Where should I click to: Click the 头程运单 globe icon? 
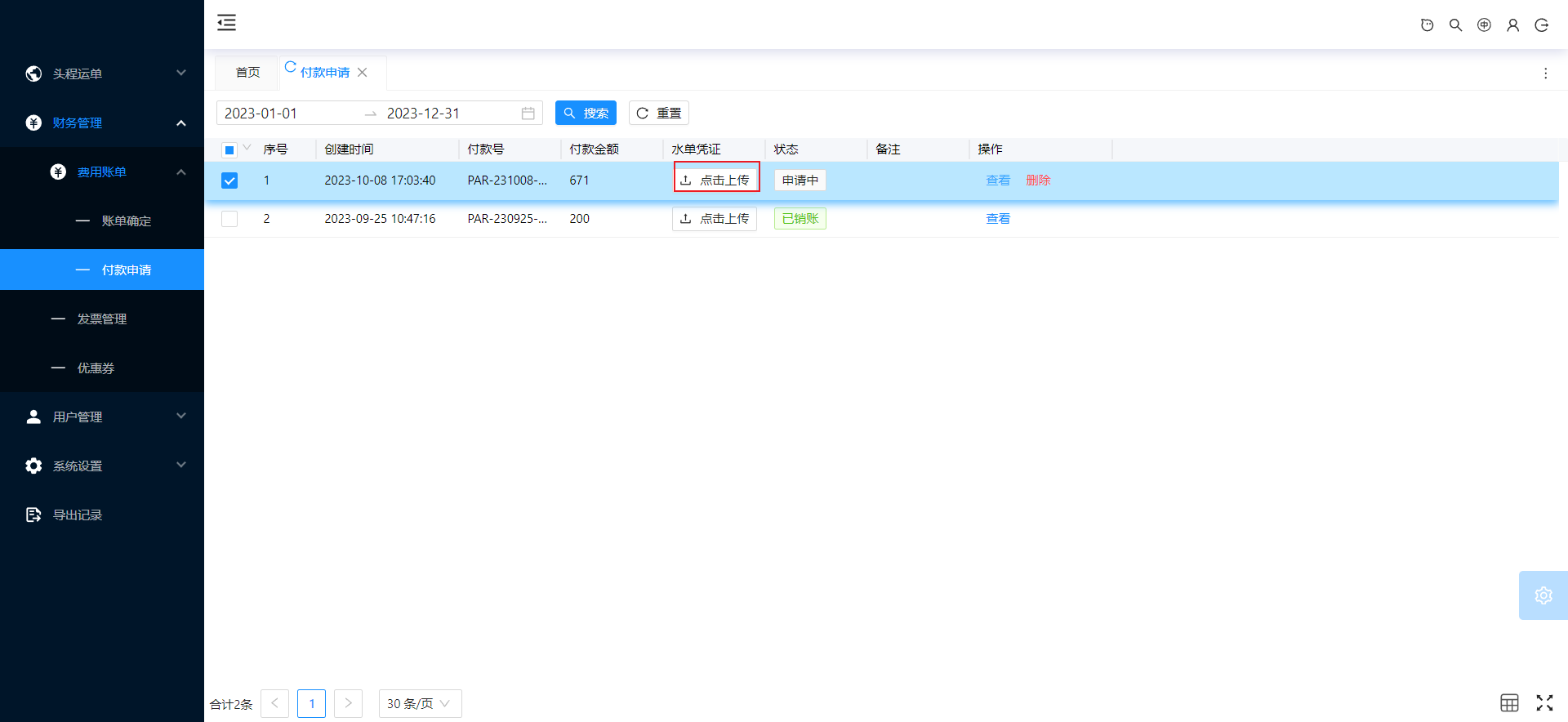tap(33, 74)
